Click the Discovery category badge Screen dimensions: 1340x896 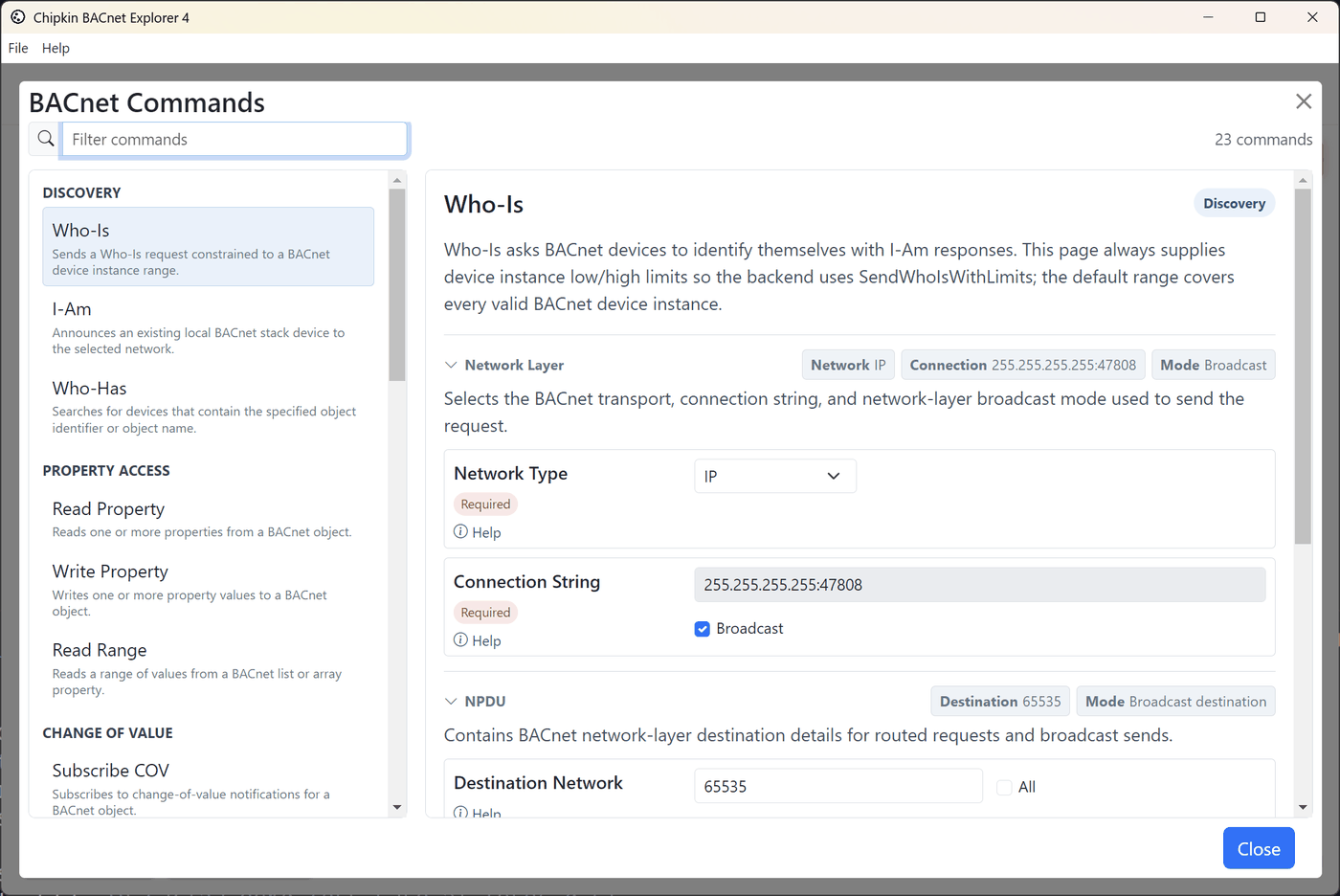[1234, 203]
